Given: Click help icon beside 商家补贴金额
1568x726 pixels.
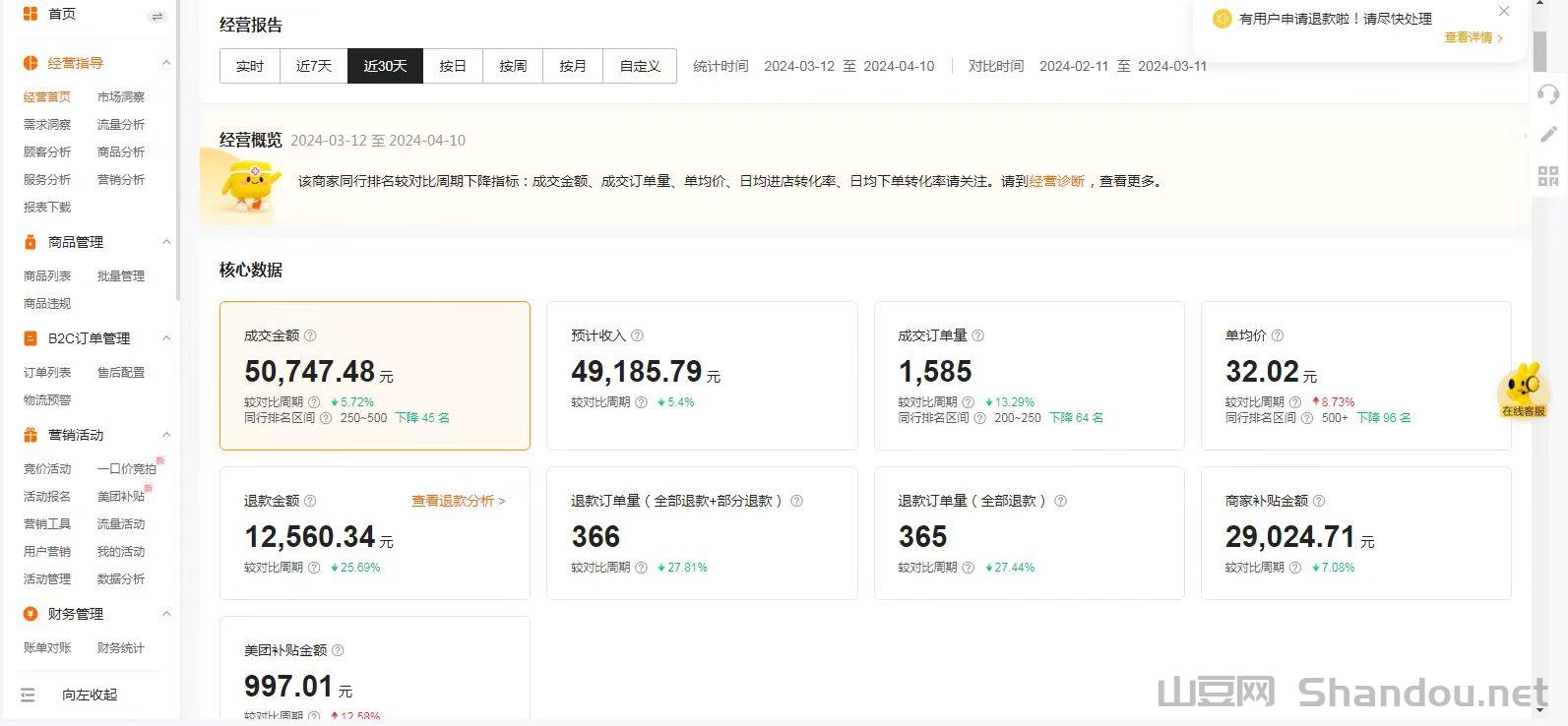Looking at the screenshot, I should [x=1319, y=501].
